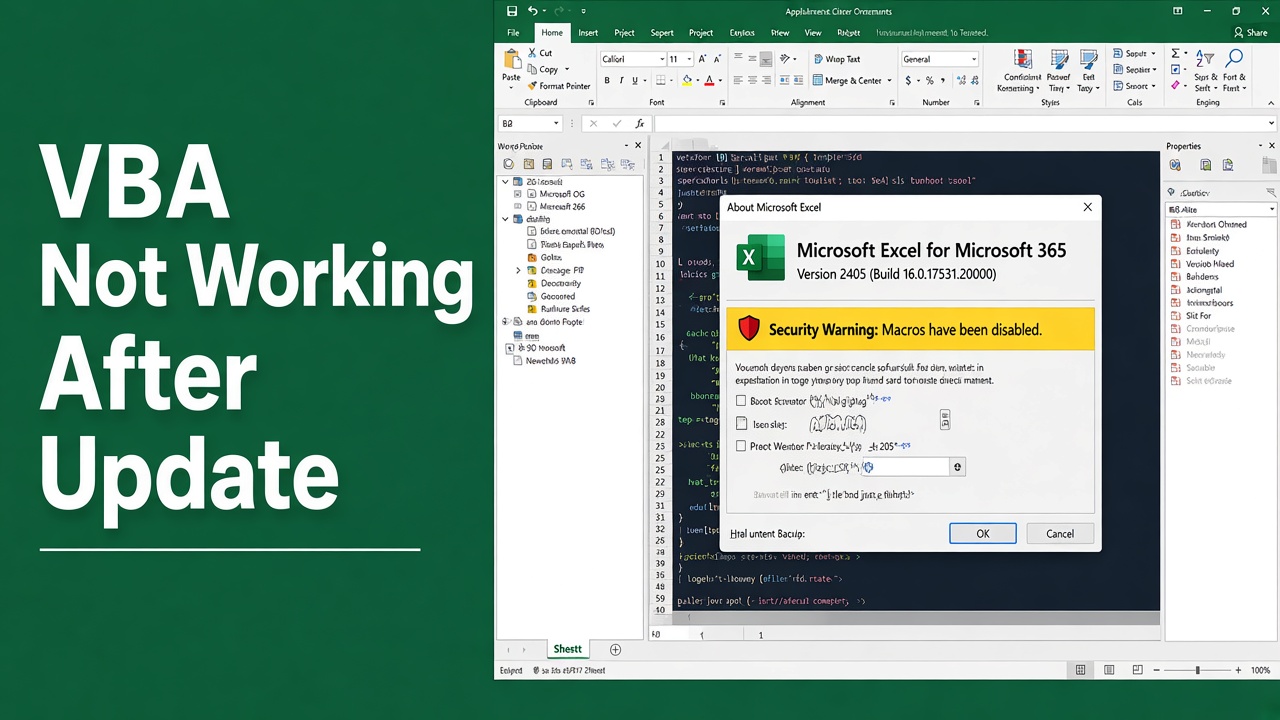Click Cancel in About Microsoft Excel dialog
This screenshot has width=1280, height=720.
[x=1059, y=533]
